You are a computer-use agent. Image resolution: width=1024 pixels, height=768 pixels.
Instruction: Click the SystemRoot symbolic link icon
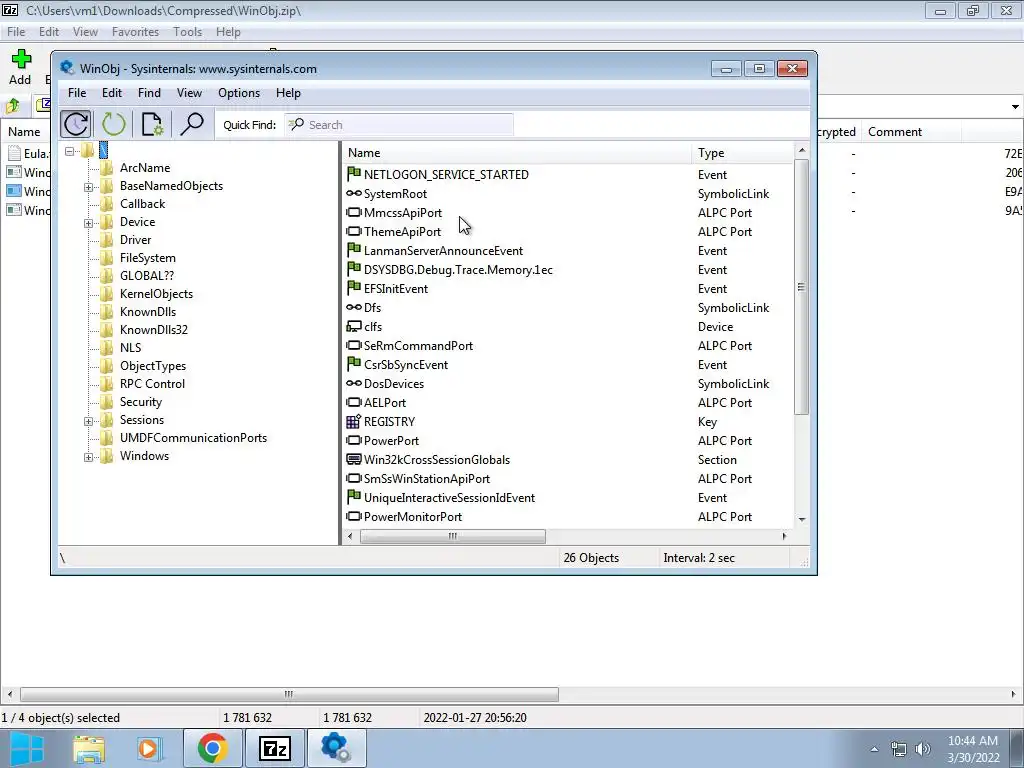coord(353,193)
